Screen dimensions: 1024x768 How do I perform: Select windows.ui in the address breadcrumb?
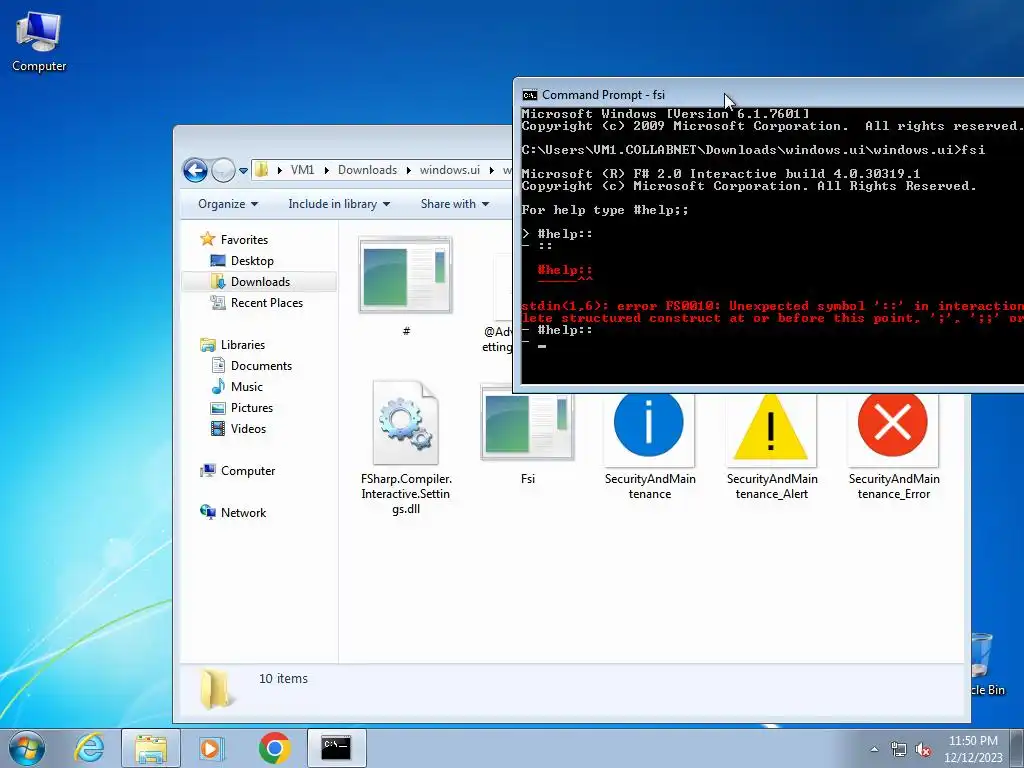(449, 170)
